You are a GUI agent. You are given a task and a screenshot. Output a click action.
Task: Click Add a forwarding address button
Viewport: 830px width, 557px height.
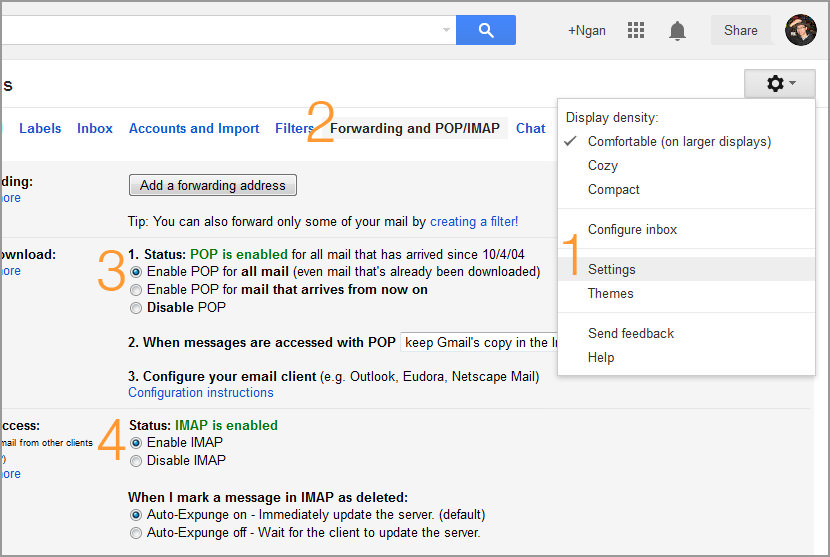[x=212, y=185]
